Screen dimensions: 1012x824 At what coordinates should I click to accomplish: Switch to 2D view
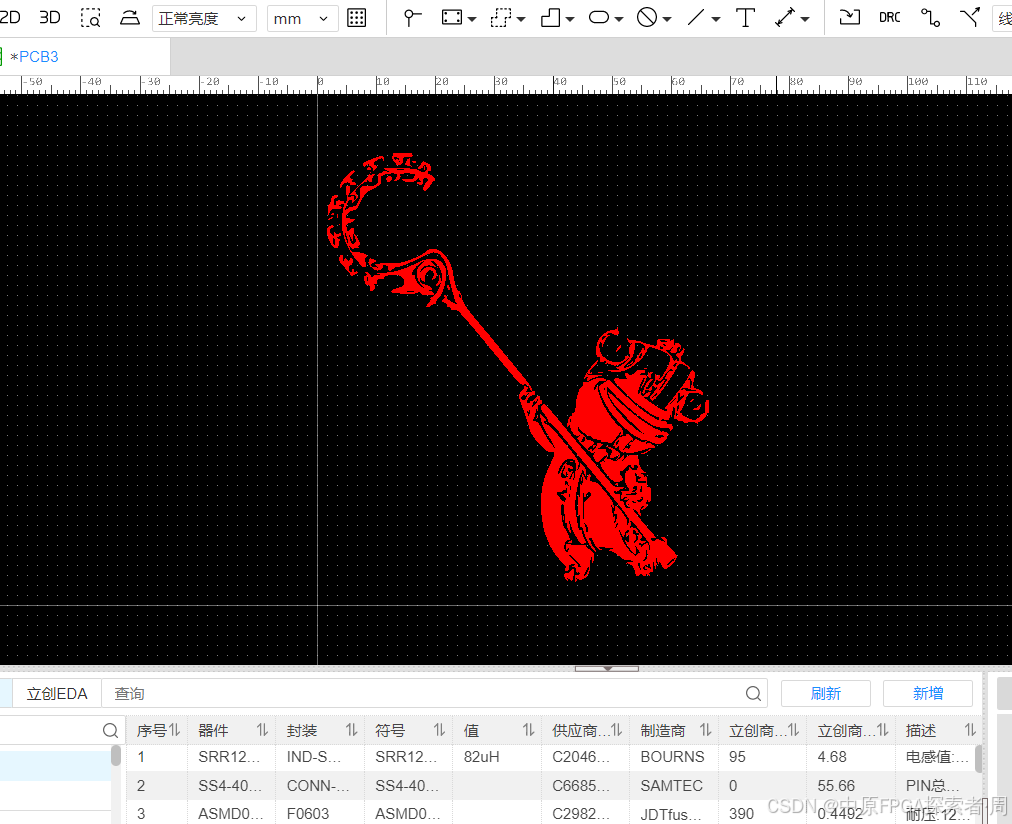click(10, 17)
